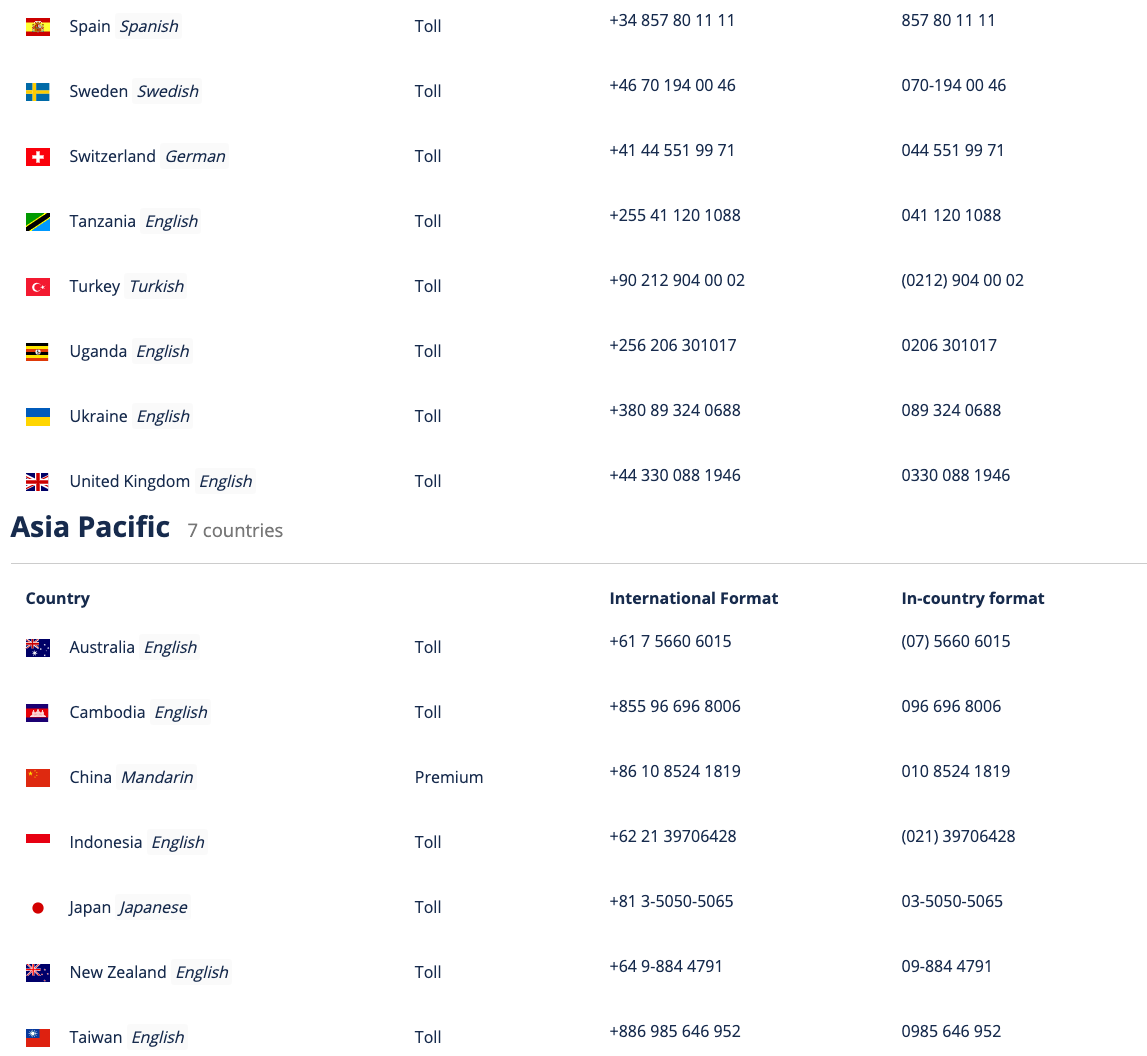Click United Kingdom international number +44 330 088 1946
This screenshot has width=1147, height=1056.
tap(674, 475)
